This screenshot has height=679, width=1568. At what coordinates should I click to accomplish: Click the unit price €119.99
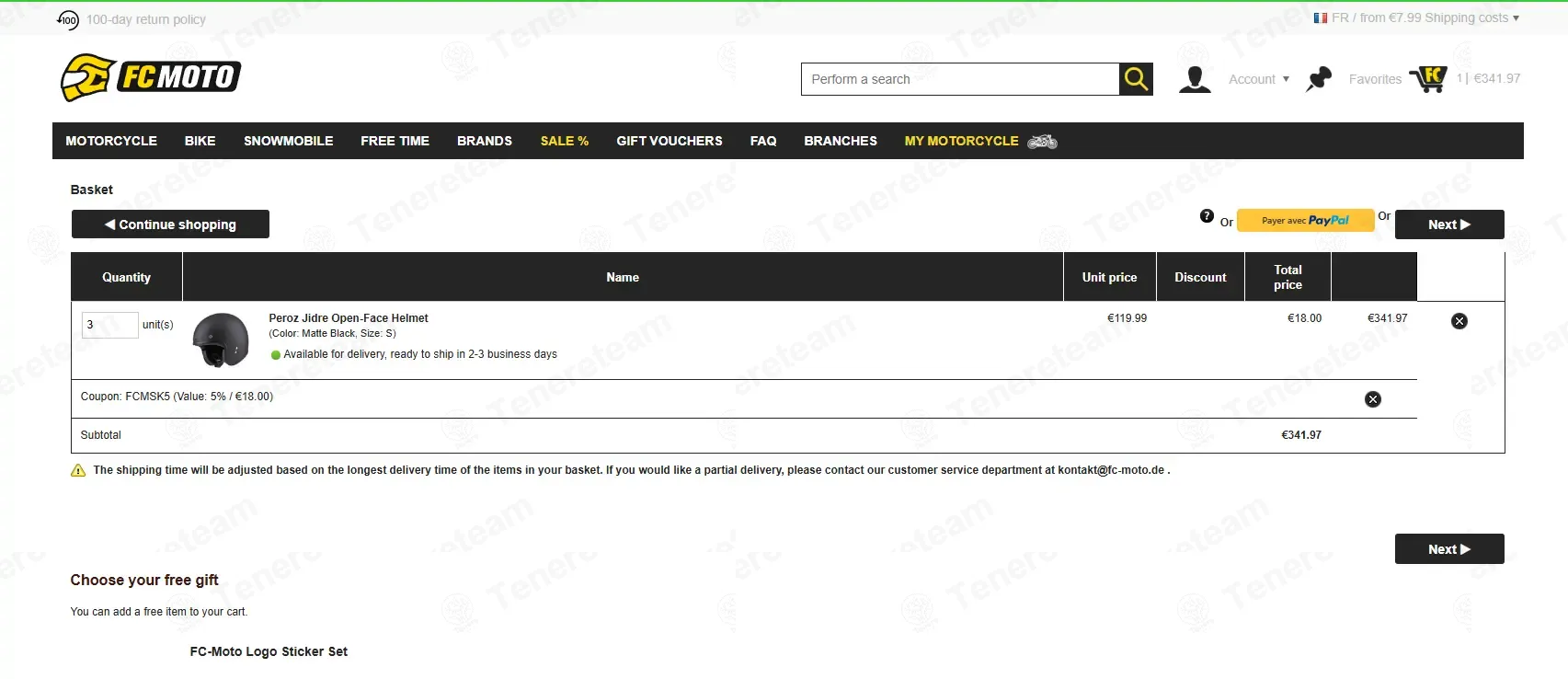[1127, 318]
